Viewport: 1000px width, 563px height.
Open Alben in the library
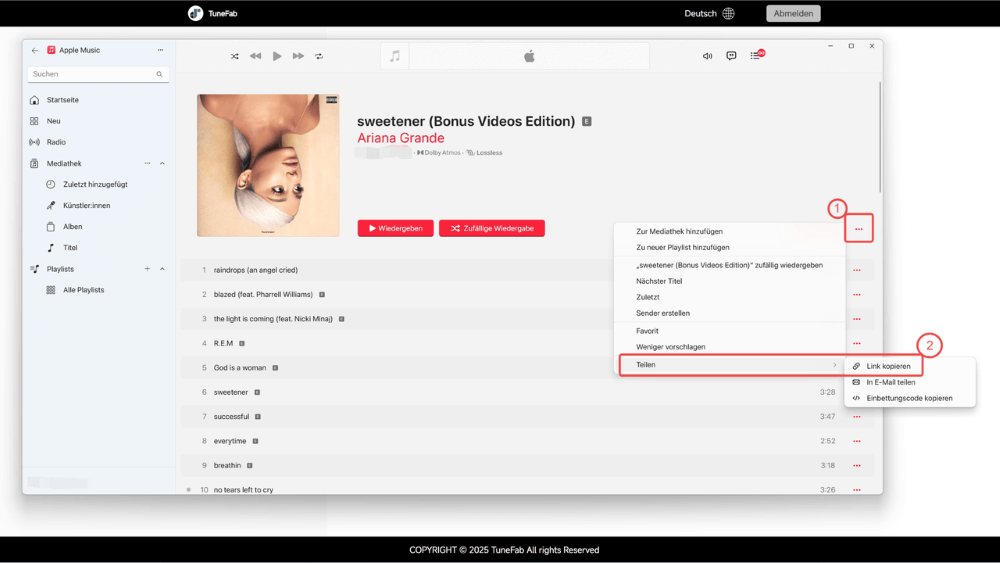pyautogui.click(x=72, y=226)
